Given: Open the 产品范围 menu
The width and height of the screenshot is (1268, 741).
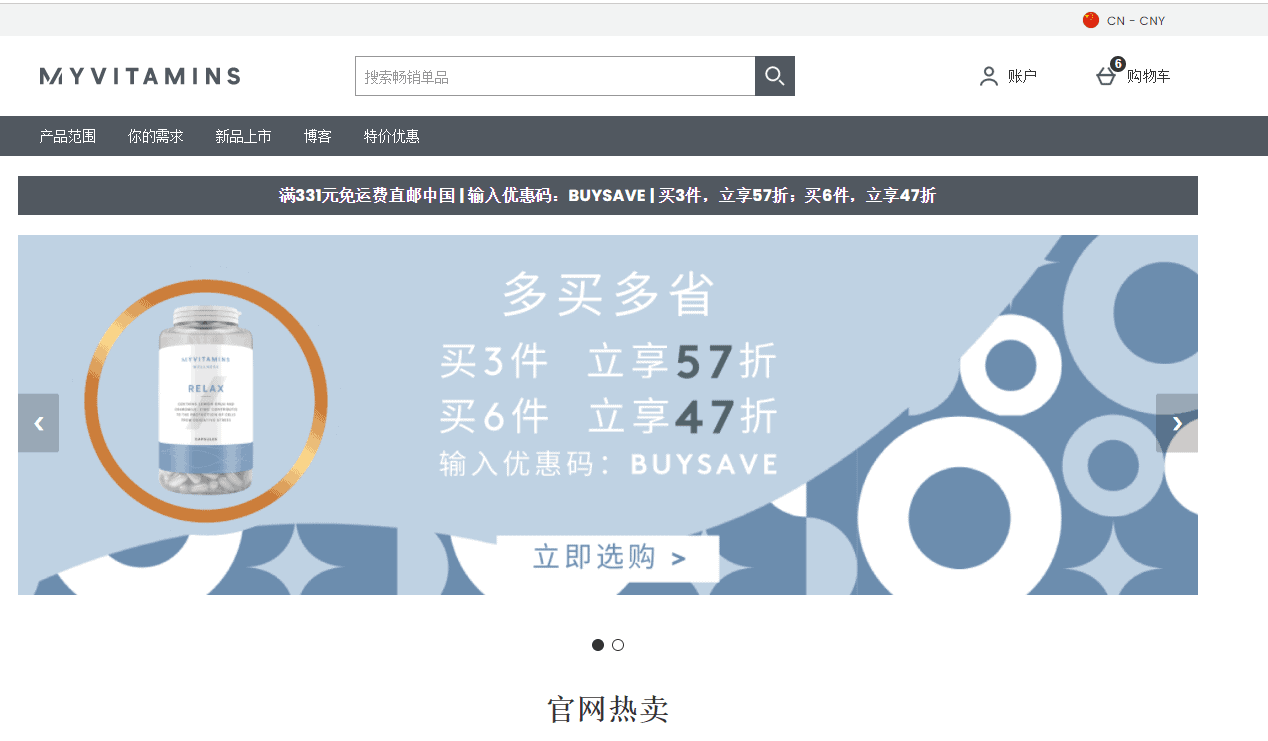Looking at the screenshot, I should 68,136.
